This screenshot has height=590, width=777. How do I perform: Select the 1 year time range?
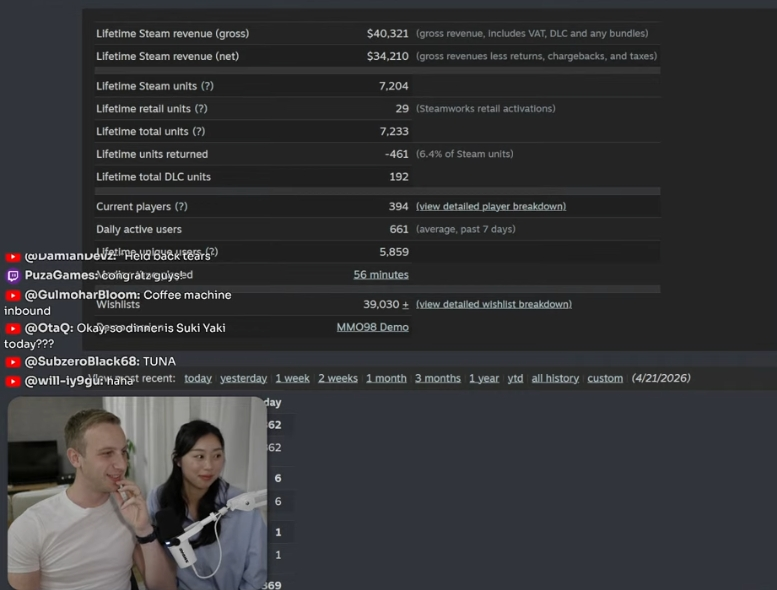(x=484, y=378)
